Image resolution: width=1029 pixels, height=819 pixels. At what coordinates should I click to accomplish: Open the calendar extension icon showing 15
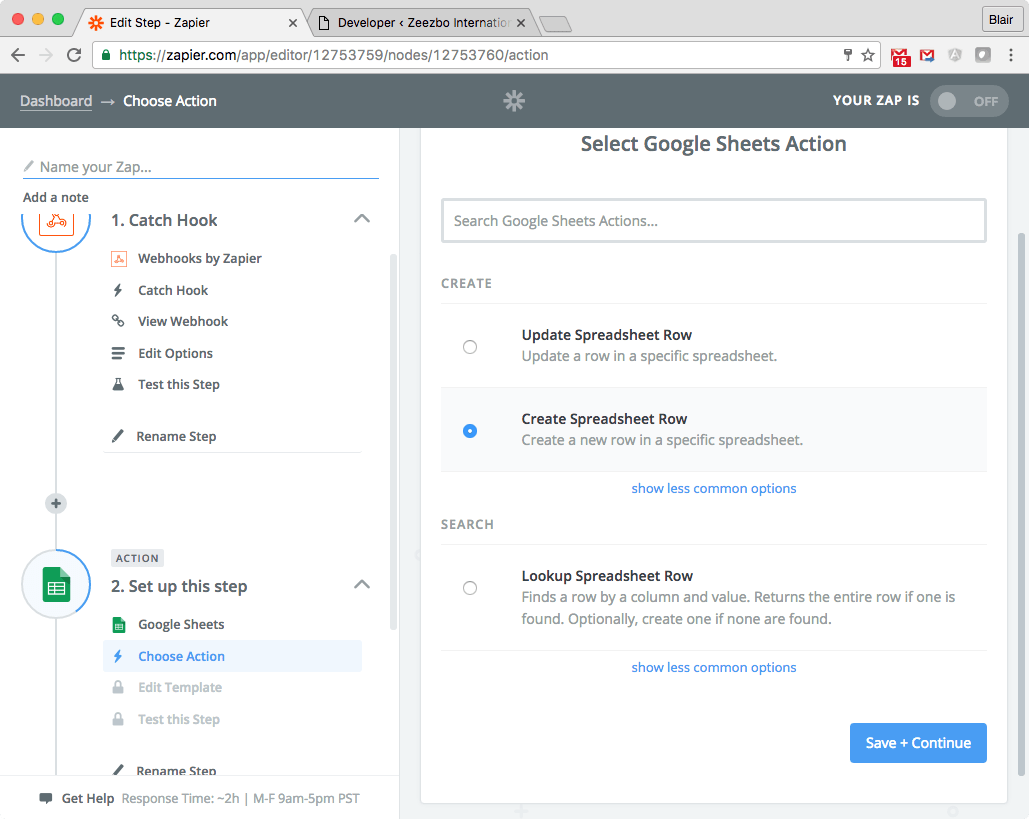900,56
